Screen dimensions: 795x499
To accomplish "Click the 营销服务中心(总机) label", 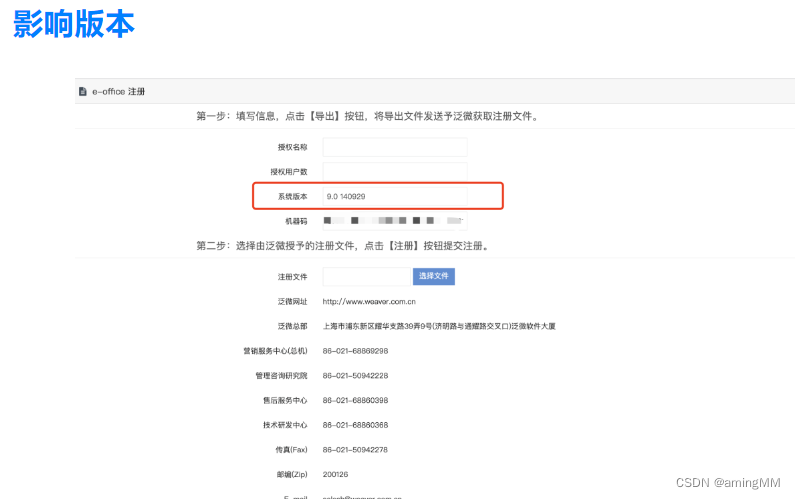I will click(x=275, y=351).
